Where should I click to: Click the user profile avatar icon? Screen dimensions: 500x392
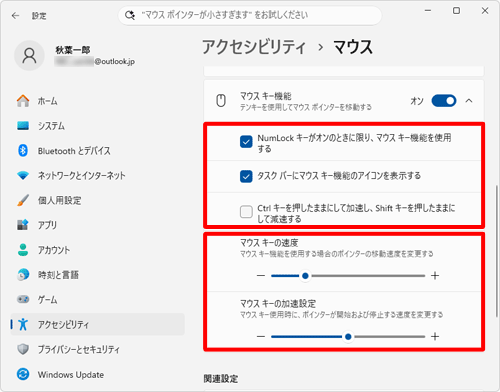click(x=29, y=56)
